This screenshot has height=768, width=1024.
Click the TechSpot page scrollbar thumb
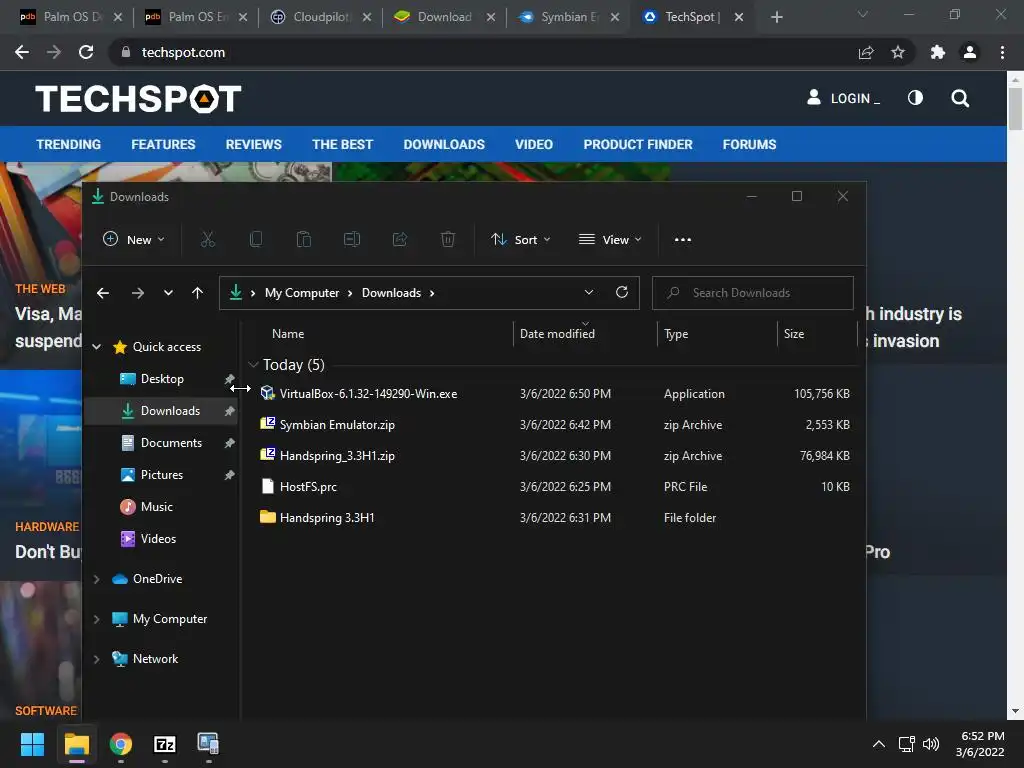[x=1015, y=108]
